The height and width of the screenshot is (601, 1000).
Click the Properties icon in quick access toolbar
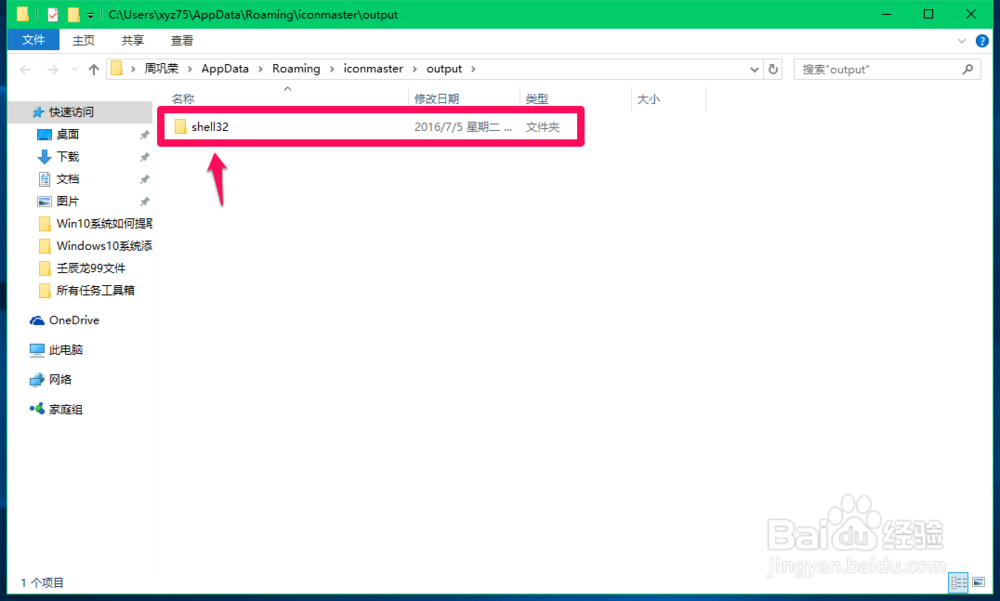[52, 14]
